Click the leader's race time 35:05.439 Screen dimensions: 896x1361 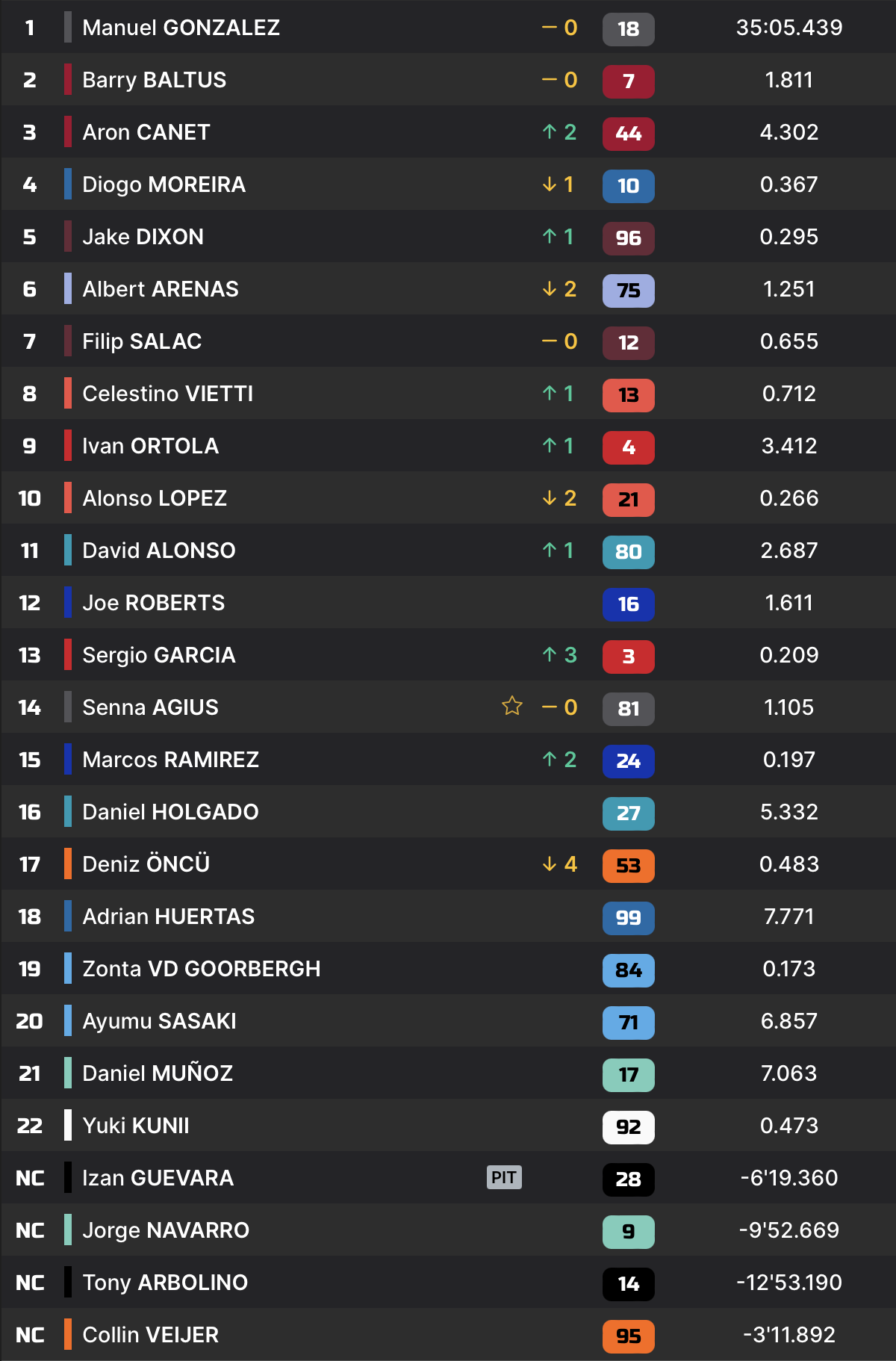[788, 28]
